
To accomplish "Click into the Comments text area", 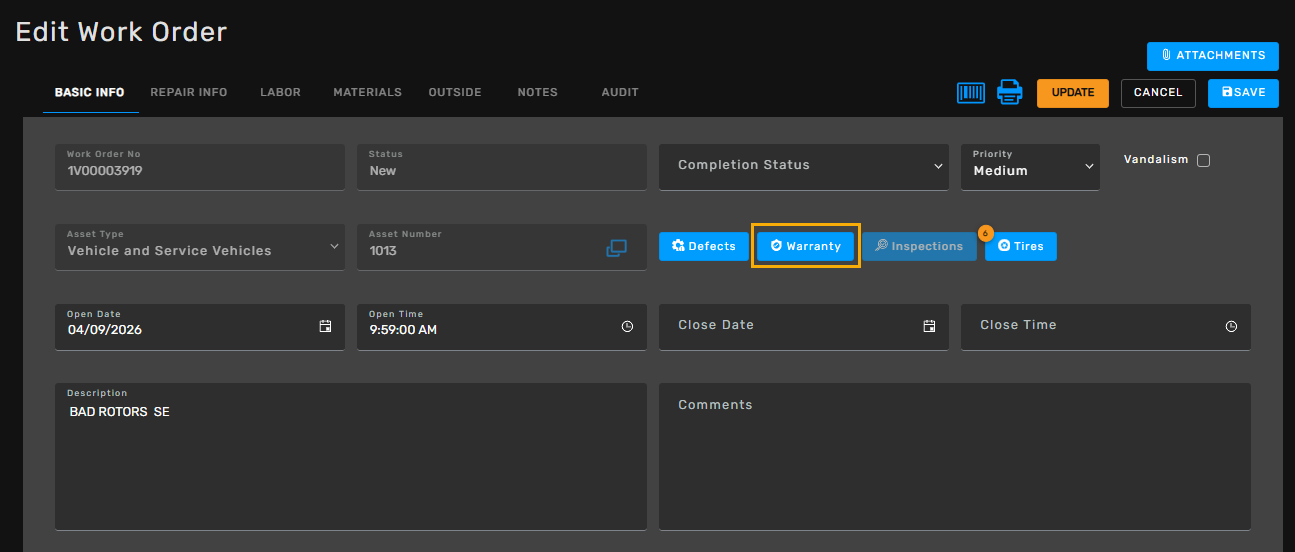I will (955, 456).
